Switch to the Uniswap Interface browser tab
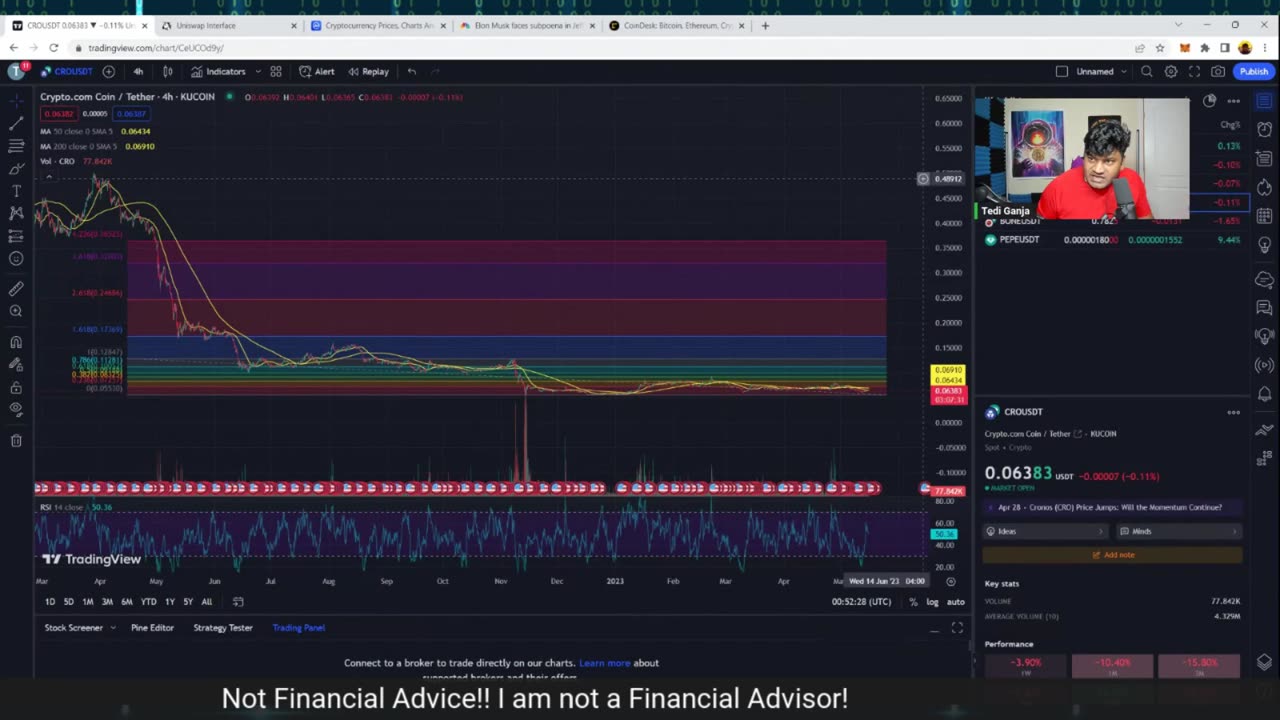The height and width of the screenshot is (720, 1280). coord(228,25)
